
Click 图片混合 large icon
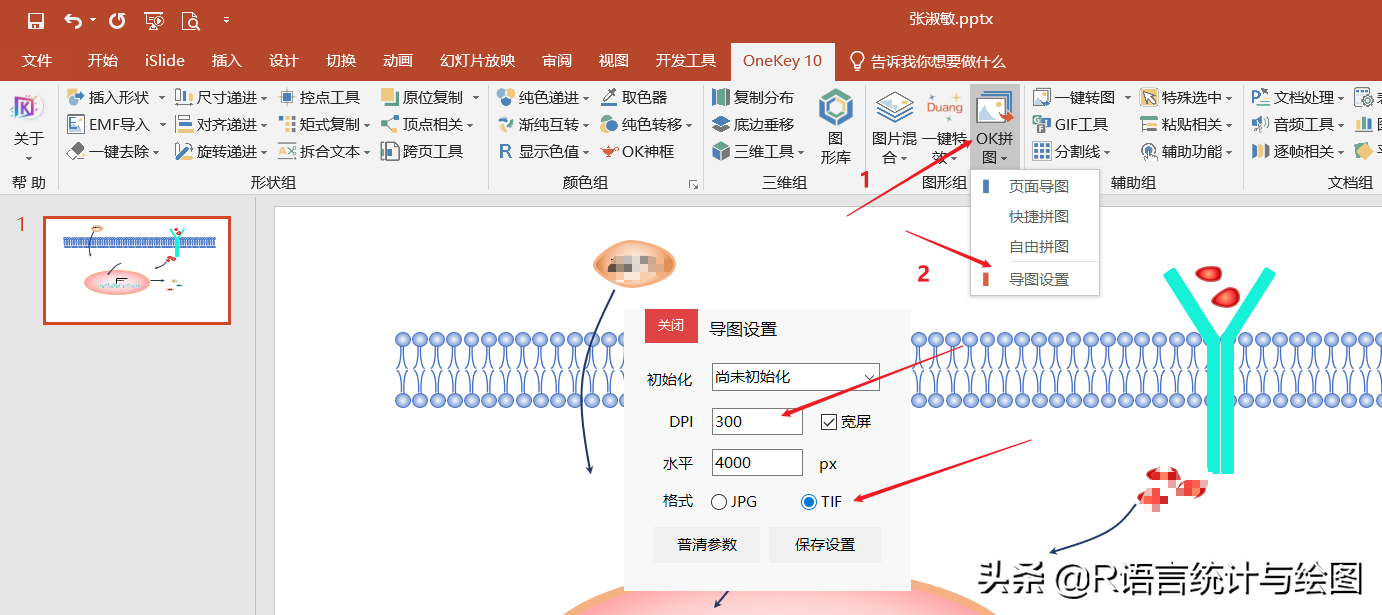(x=894, y=107)
